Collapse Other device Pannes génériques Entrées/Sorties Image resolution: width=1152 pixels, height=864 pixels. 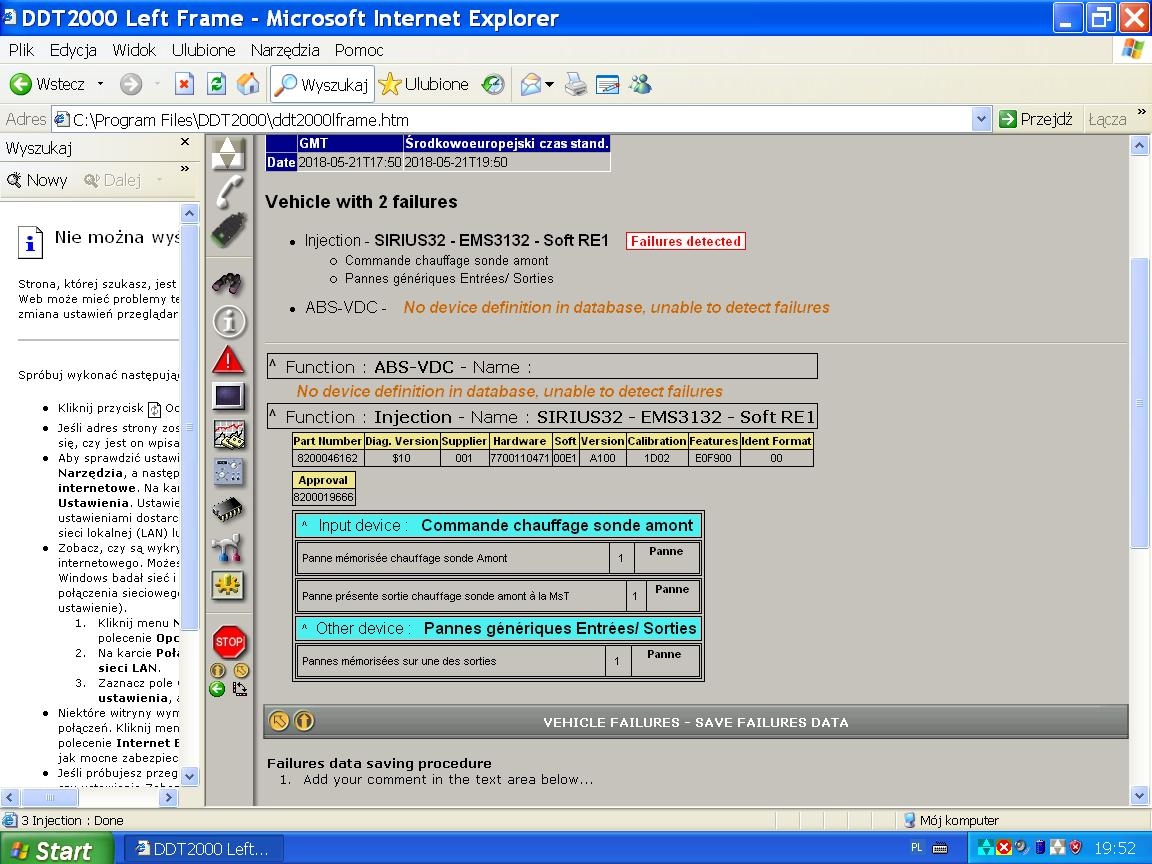[304, 628]
